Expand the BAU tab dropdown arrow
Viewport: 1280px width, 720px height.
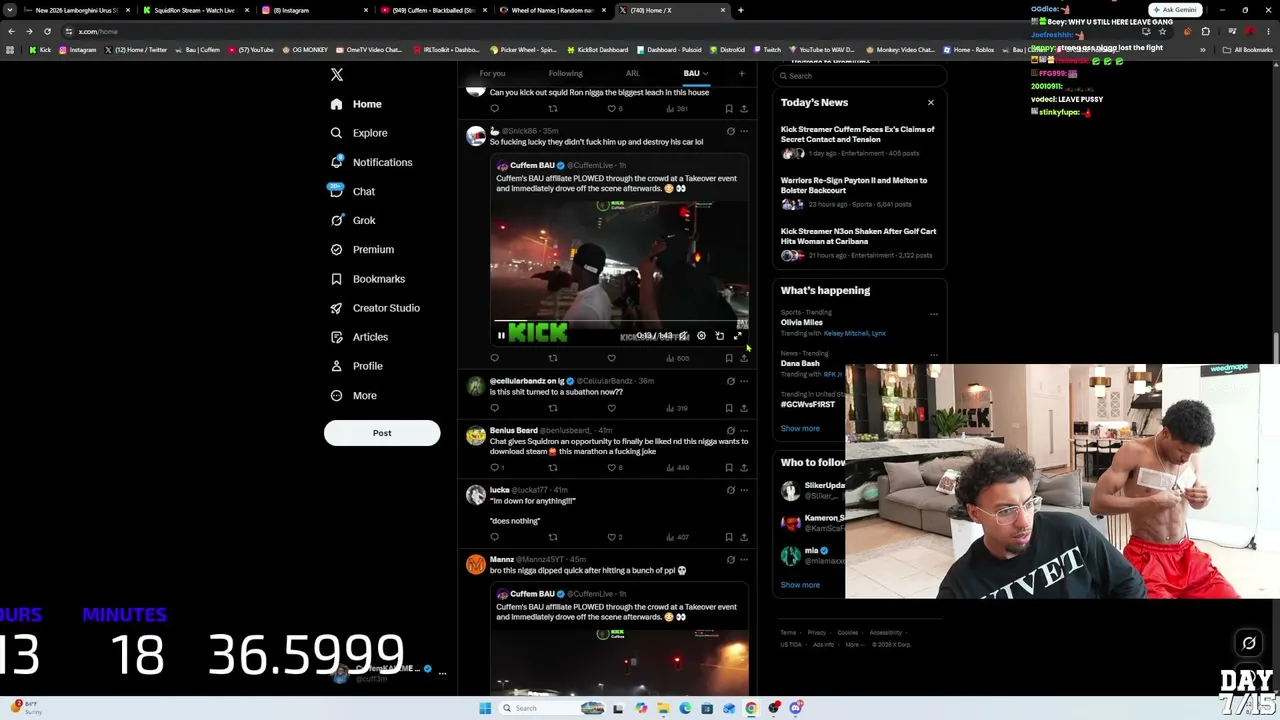[x=705, y=73]
